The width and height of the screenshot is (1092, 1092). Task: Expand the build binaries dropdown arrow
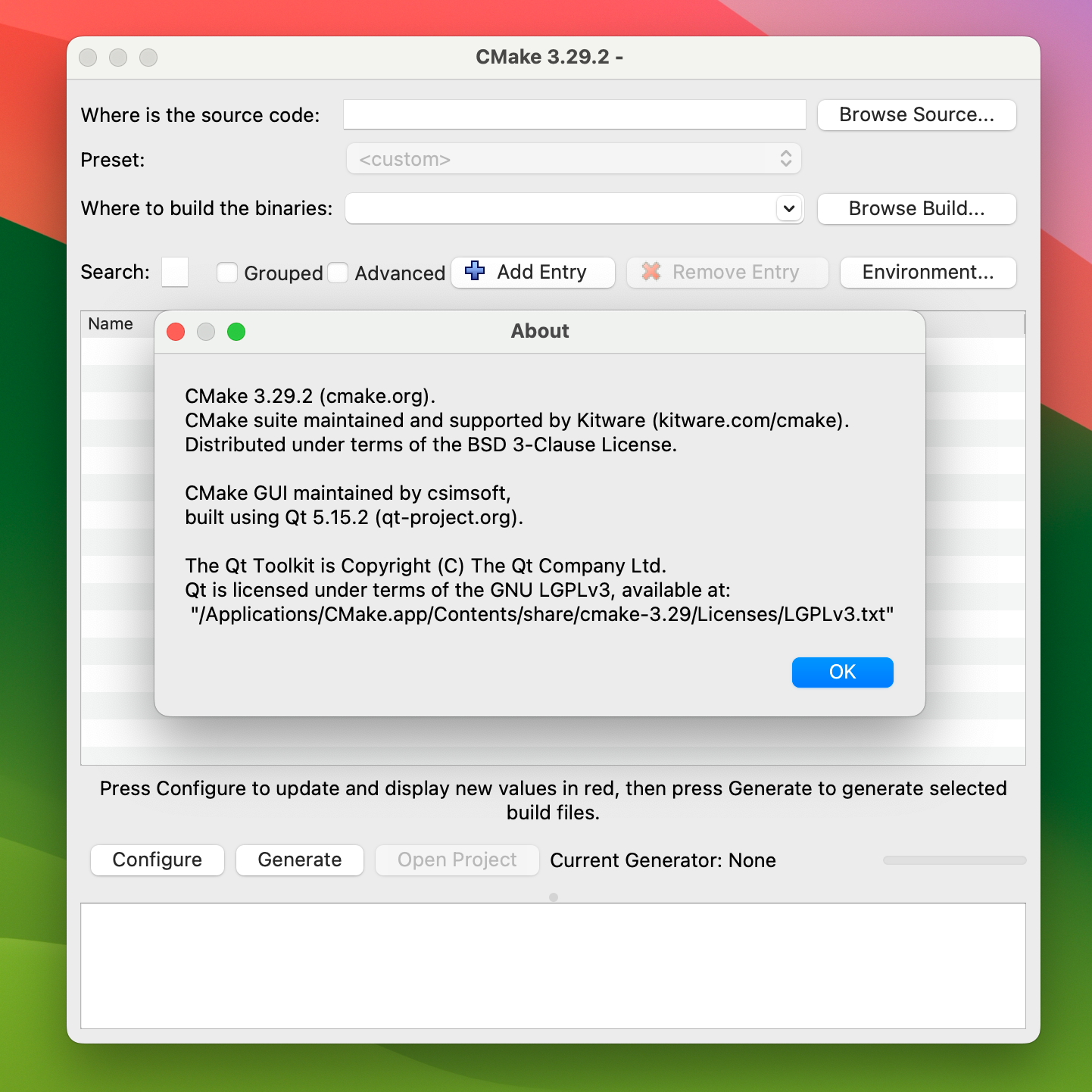[789, 208]
